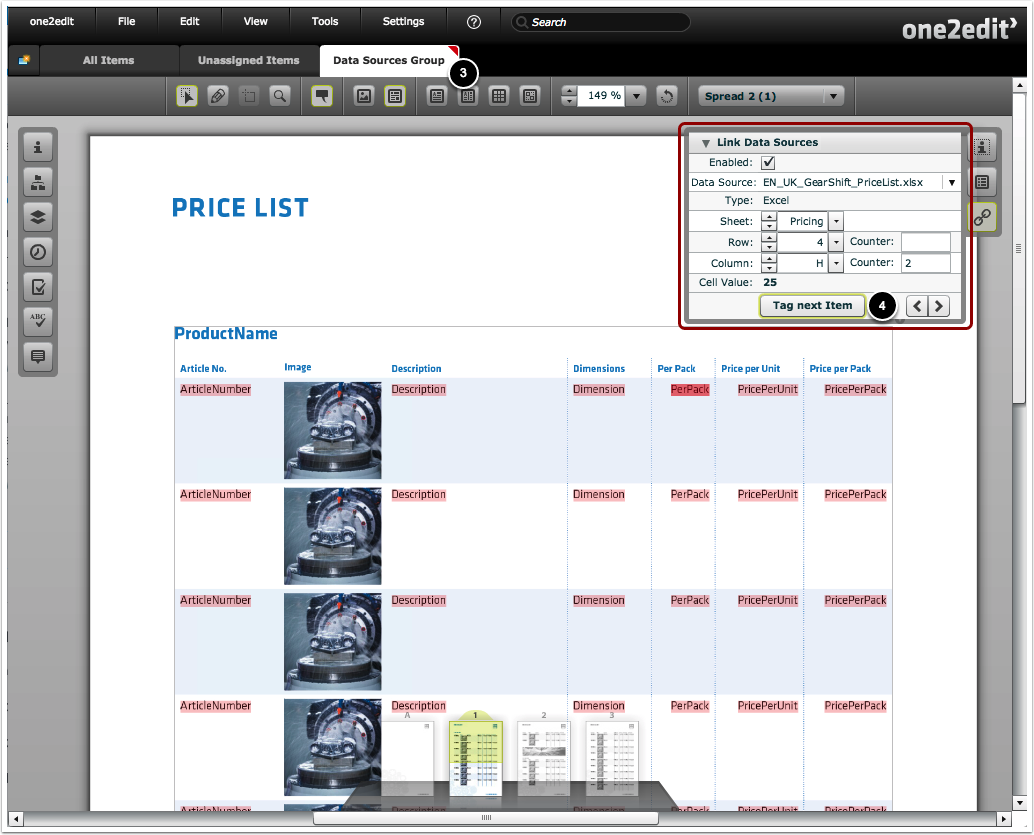Select page thumbnail 3 in page navigator

tap(613, 757)
